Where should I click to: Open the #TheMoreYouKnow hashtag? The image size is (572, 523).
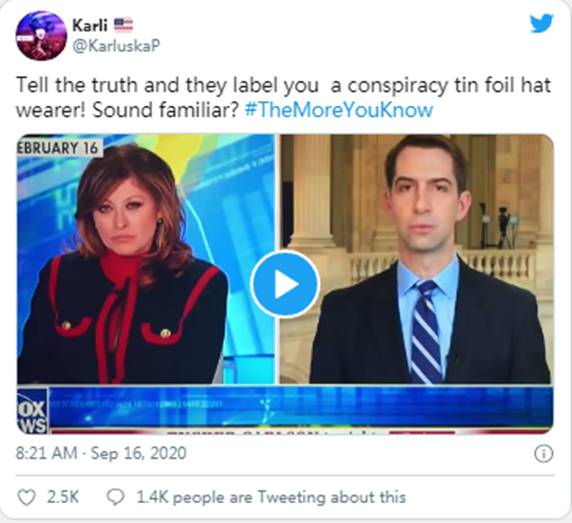(339, 110)
